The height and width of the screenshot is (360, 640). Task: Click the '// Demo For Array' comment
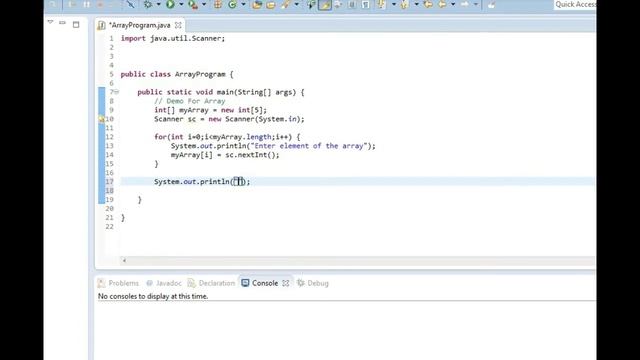pyautogui.click(x=190, y=101)
